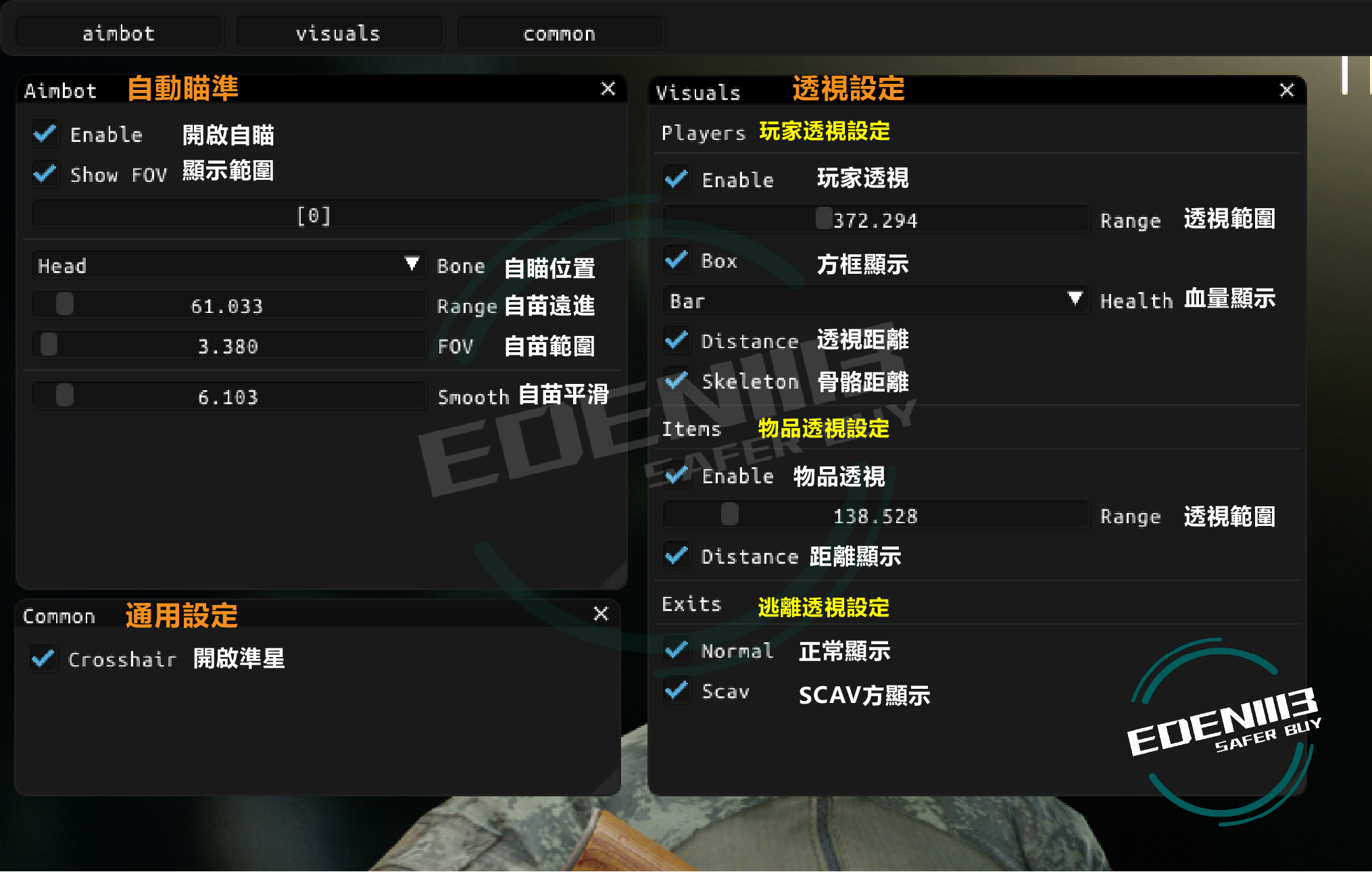Close the Common panel

coord(600,613)
